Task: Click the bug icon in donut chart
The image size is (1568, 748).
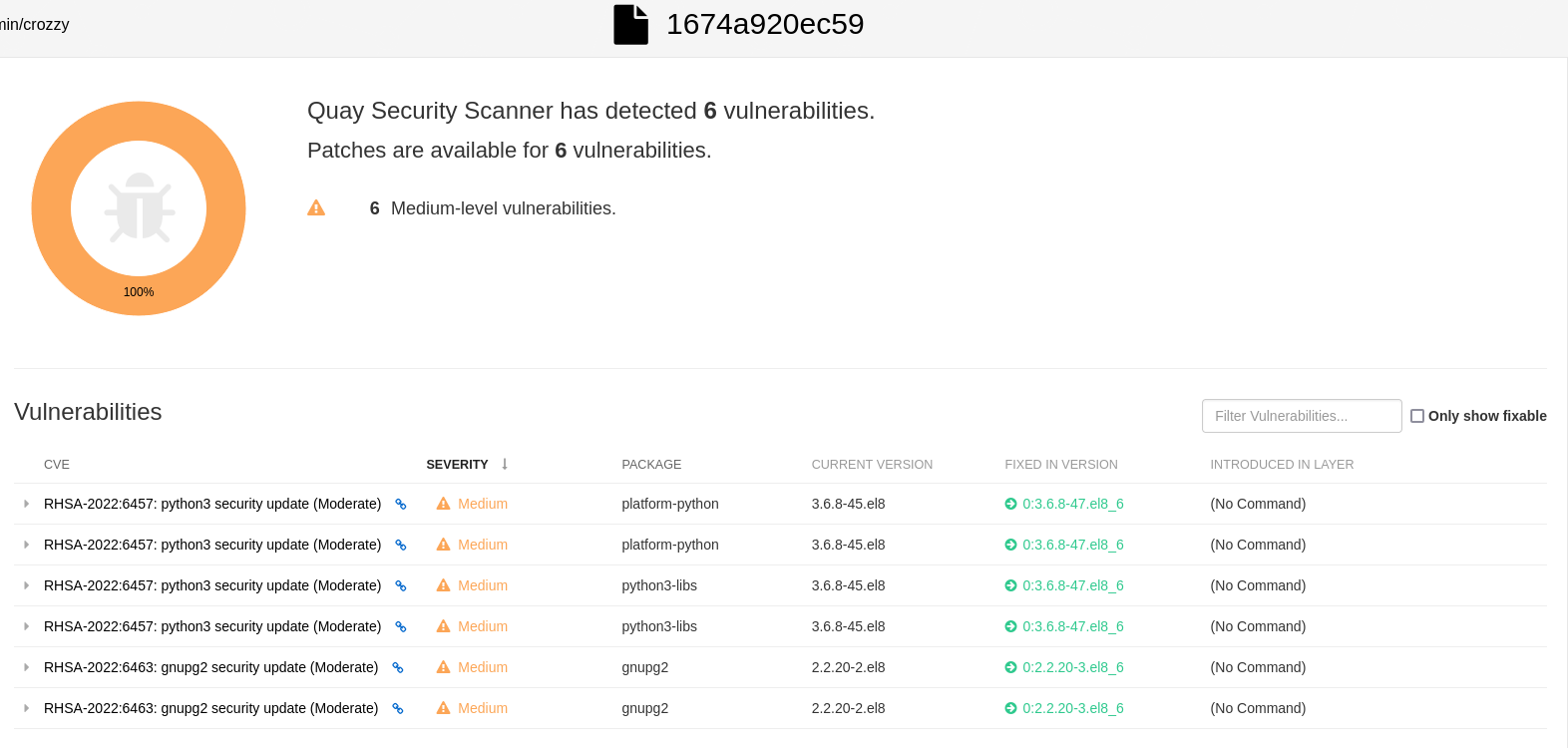Action: click(x=139, y=208)
